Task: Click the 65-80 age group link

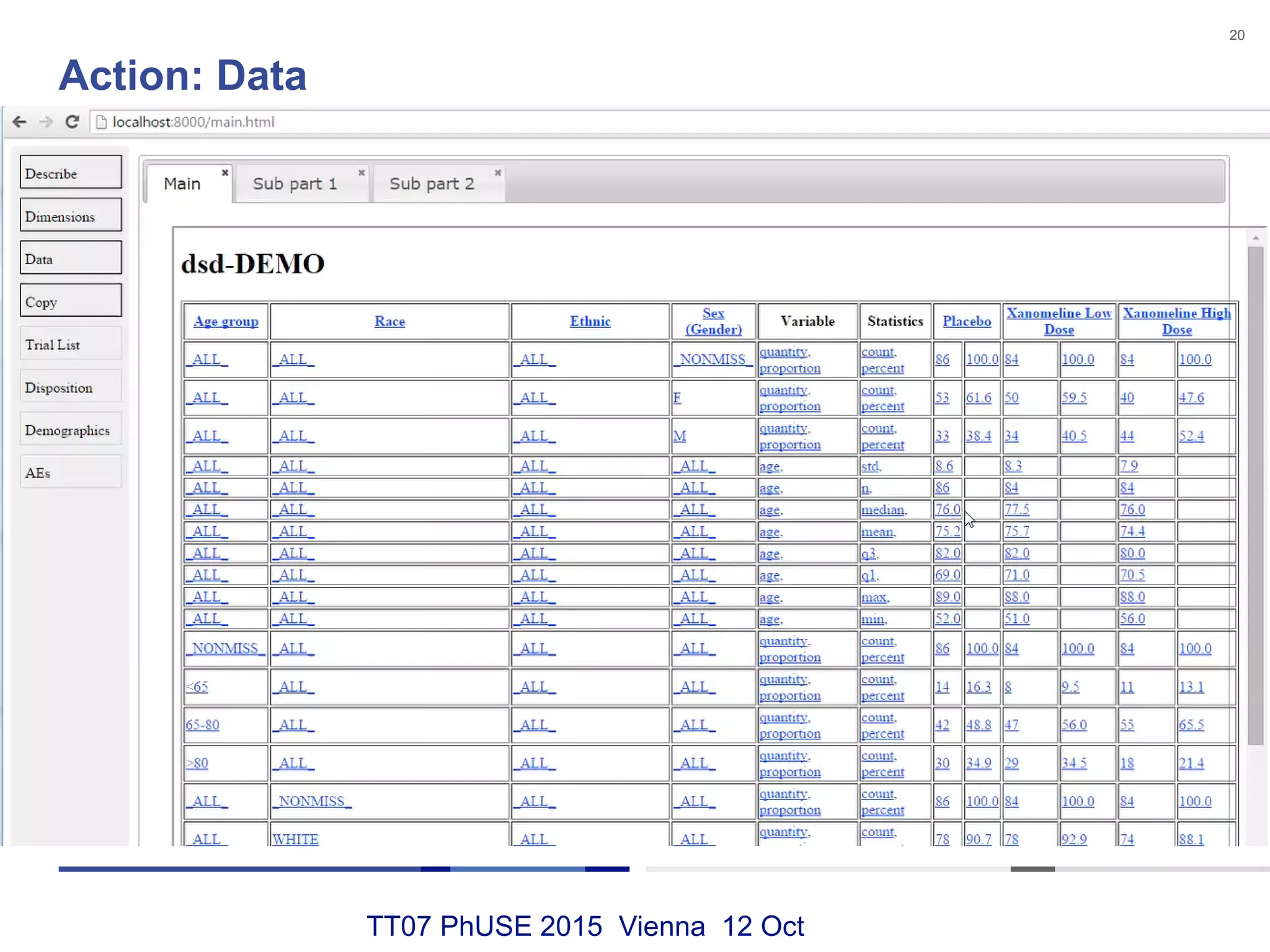Action: (x=203, y=725)
